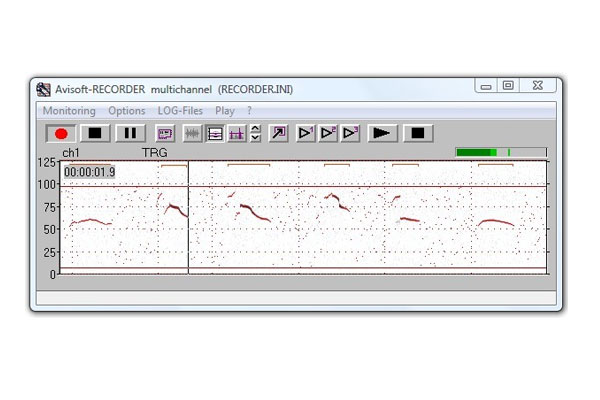Toggle the spectrogram display mode
The height and width of the screenshot is (400, 600).
pyautogui.click(x=215, y=134)
